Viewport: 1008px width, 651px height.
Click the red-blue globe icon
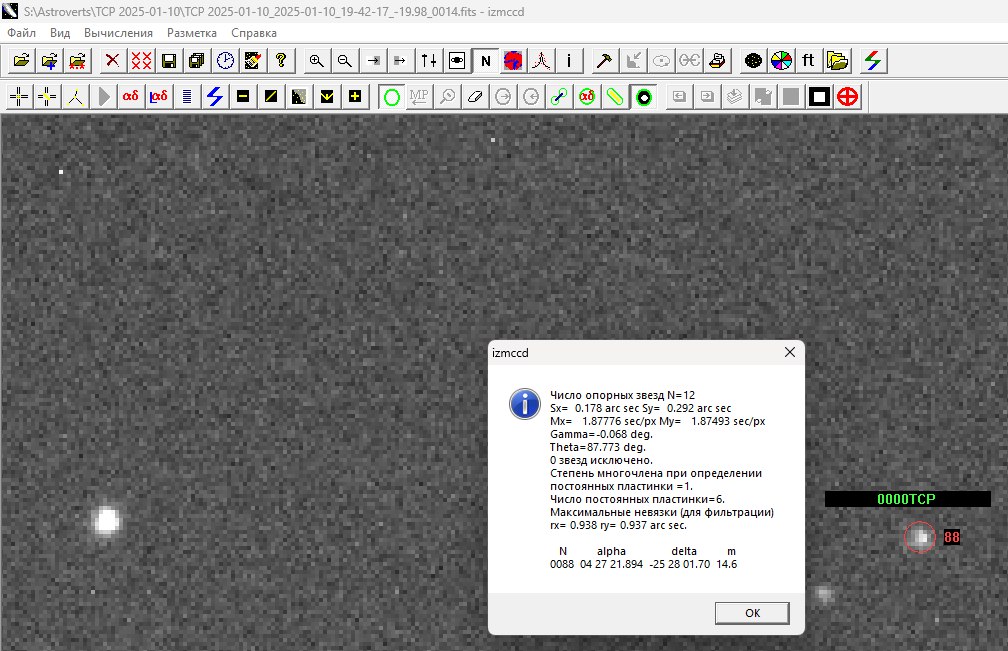[513, 61]
